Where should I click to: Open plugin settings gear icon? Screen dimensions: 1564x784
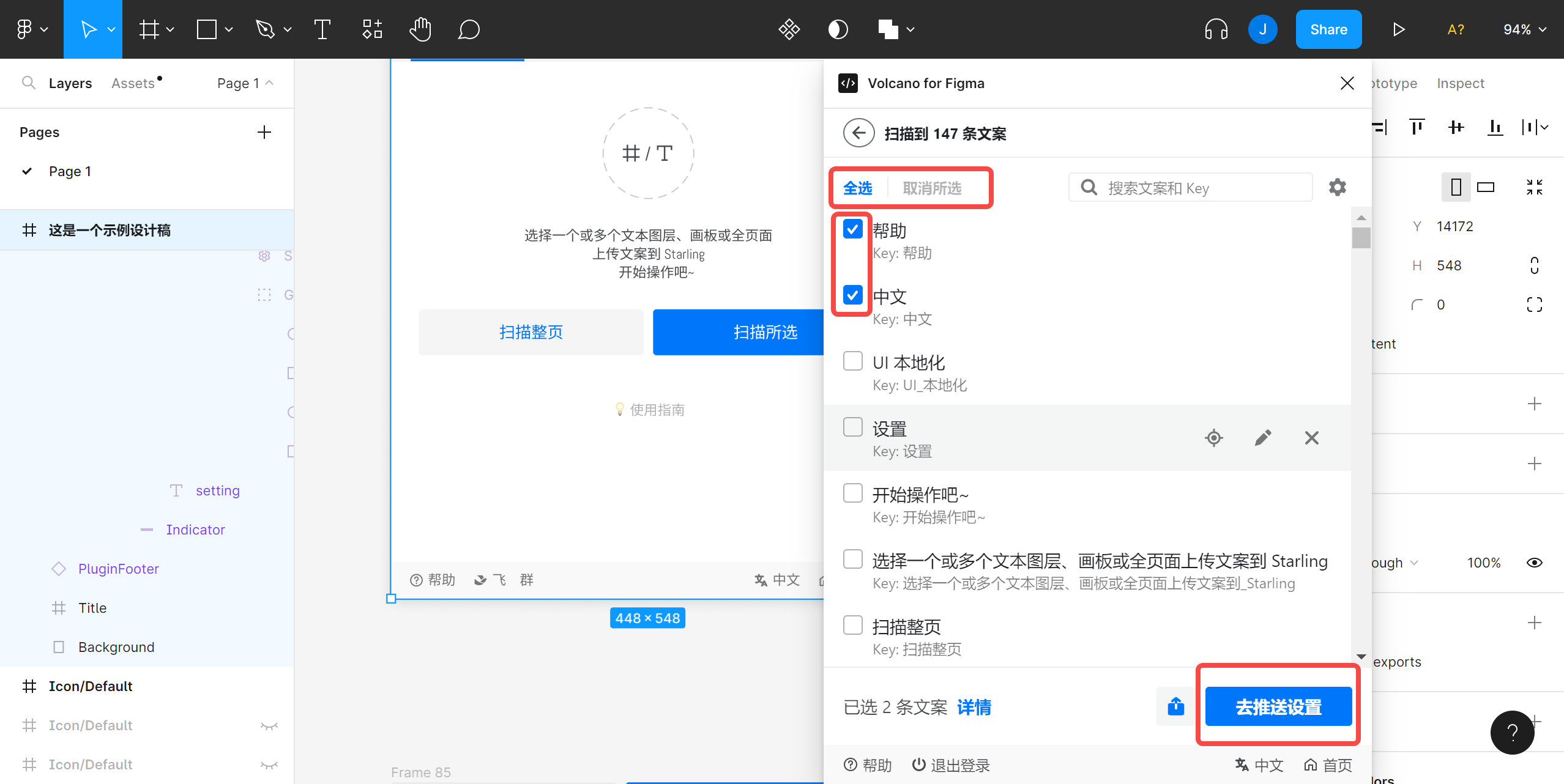pos(1337,187)
